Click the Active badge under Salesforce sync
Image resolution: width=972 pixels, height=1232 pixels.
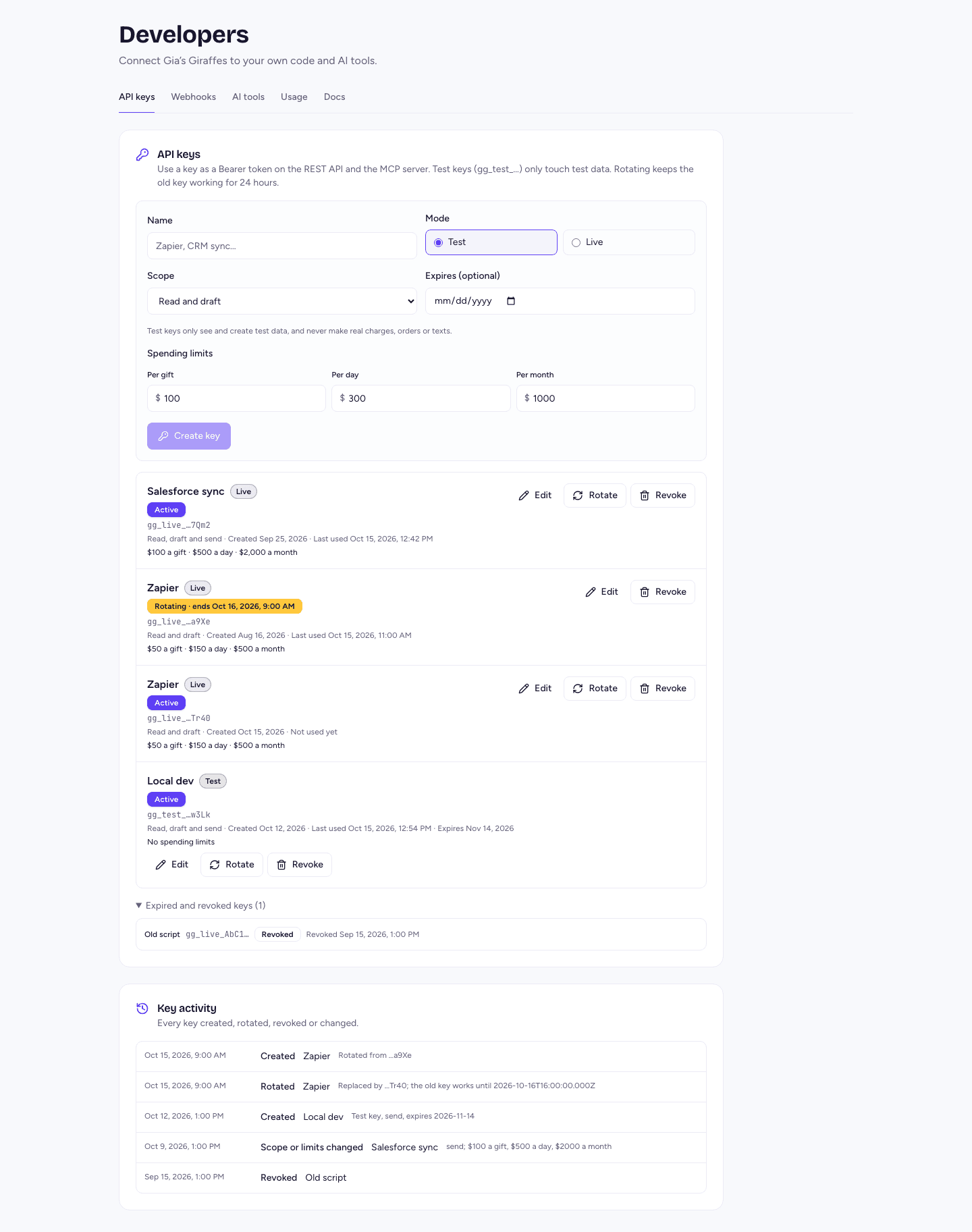pyautogui.click(x=166, y=510)
